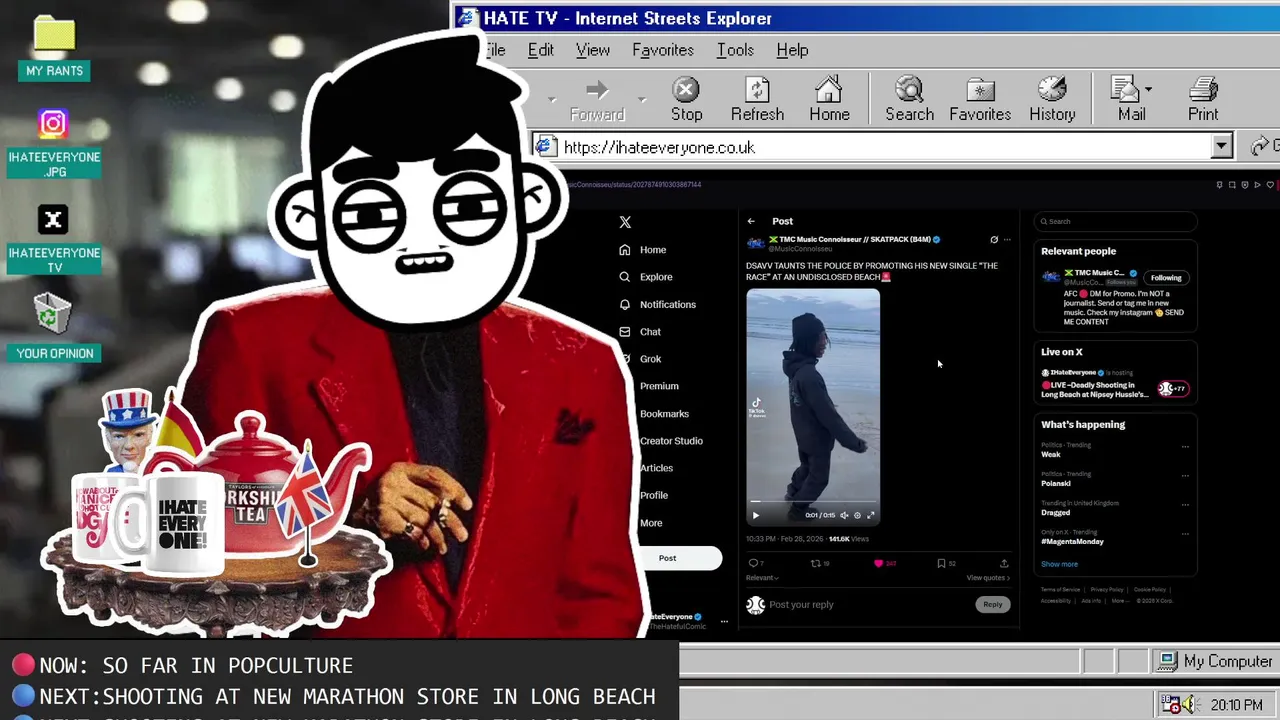Open My Computer in the status bar
The width and height of the screenshot is (1280, 720).
1216,661
